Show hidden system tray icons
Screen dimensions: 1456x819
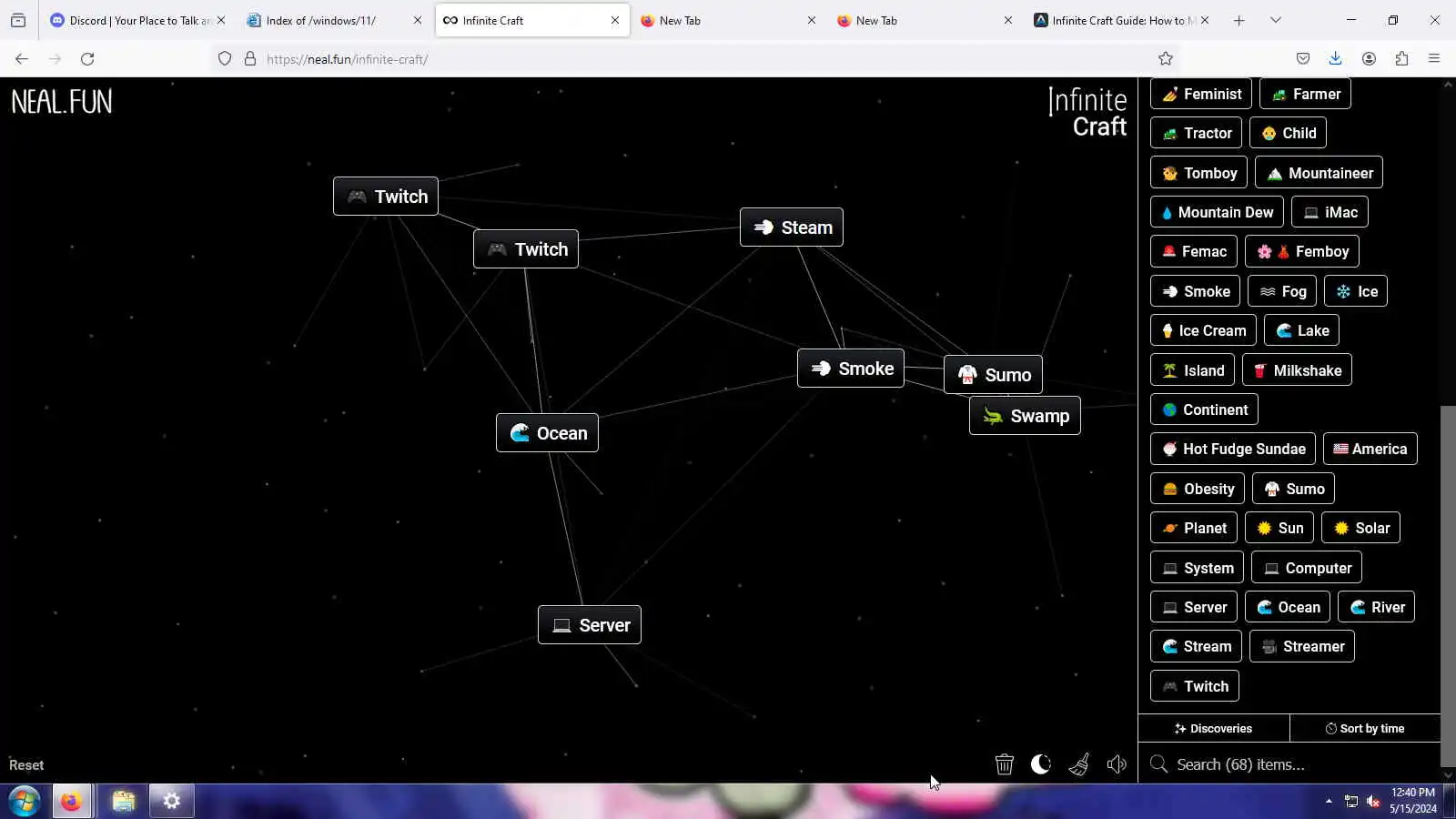click(1329, 802)
